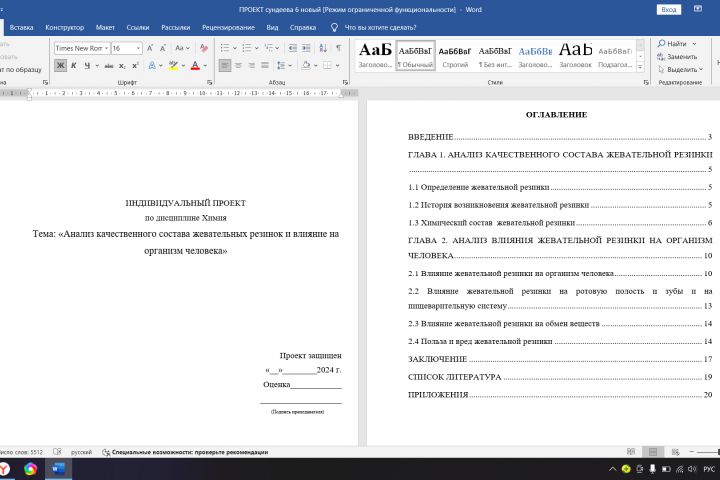
Task: Toggle italic formatting (К) button
Action: click(73, 66)
